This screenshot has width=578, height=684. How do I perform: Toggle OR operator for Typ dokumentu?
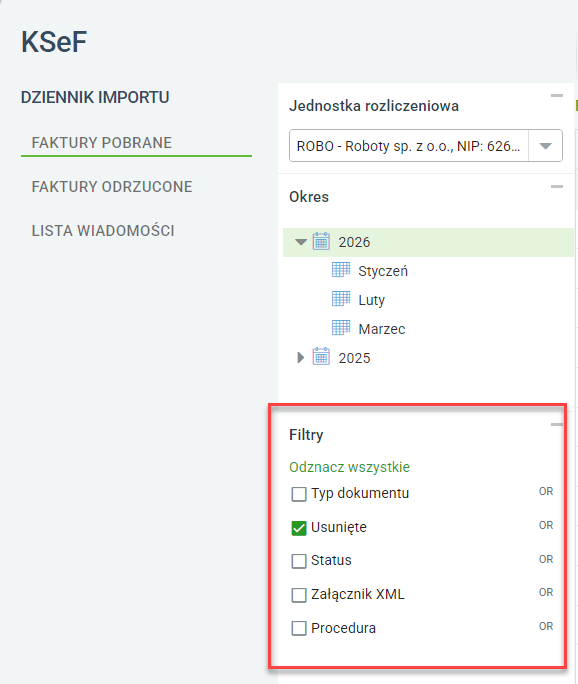coord(546,492)
